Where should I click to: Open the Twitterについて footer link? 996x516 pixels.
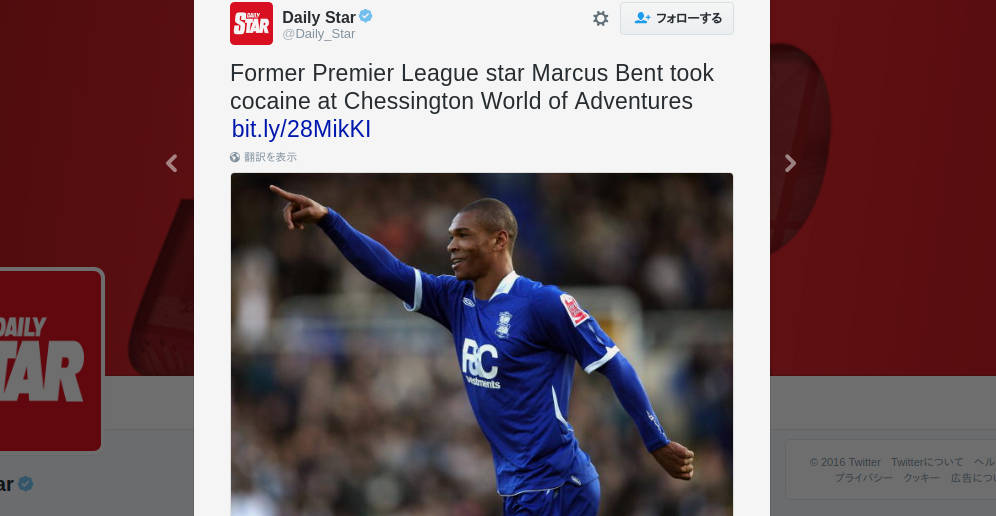coord(927,462)
